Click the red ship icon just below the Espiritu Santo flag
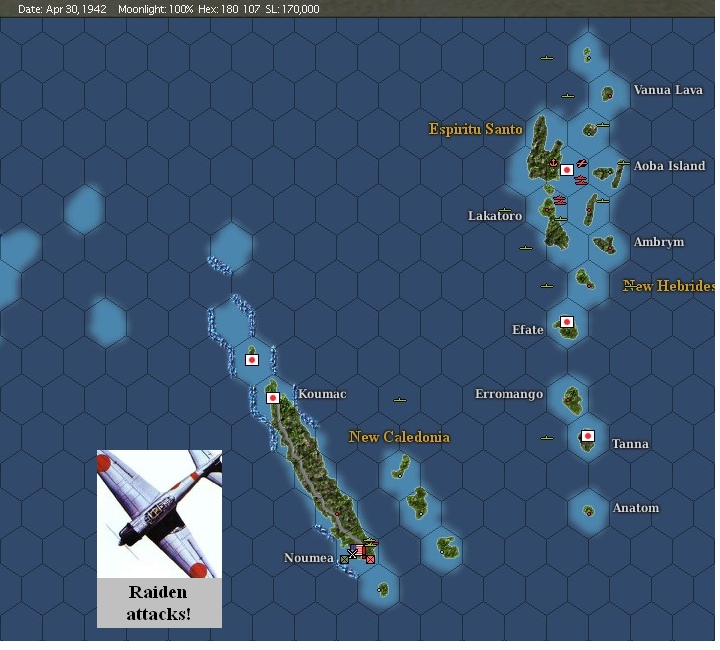 [x=581, y=180]
